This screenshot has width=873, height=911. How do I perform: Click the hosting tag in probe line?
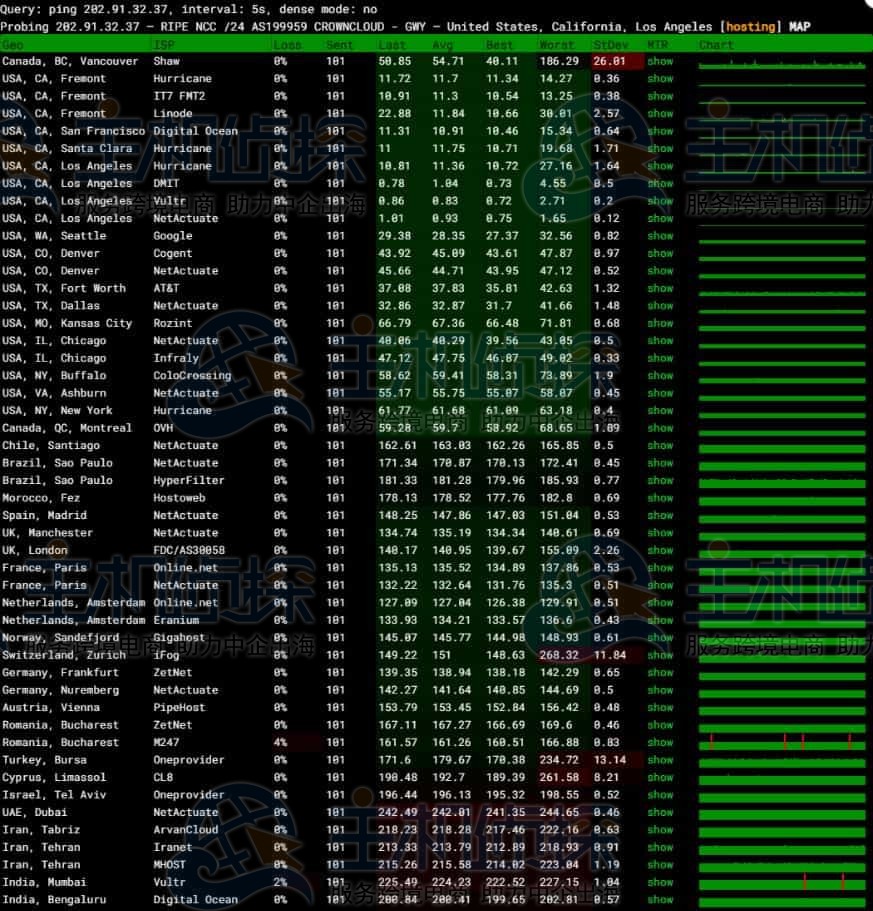point(752,26)
